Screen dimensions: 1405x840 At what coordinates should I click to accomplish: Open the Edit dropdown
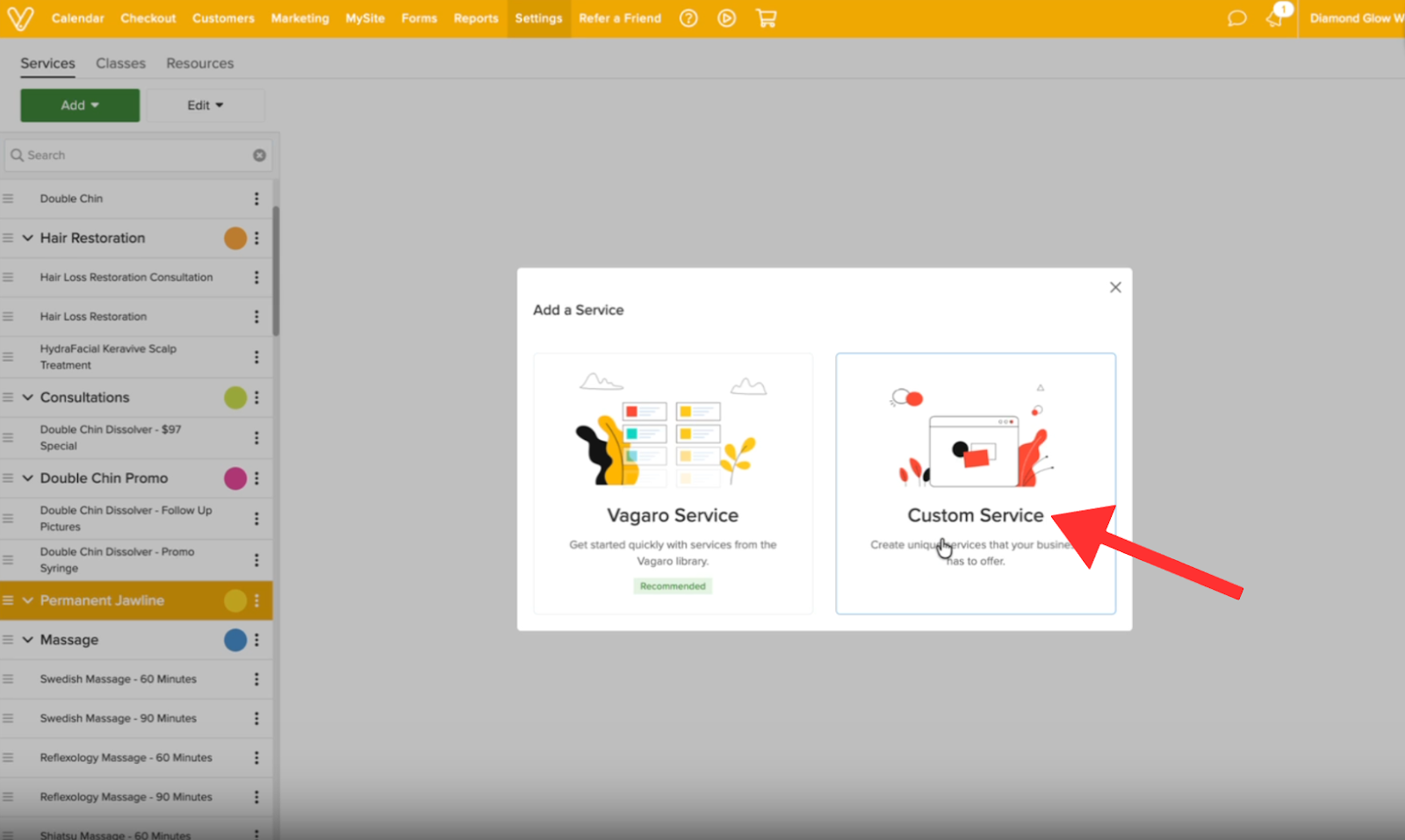pos(205,105)
